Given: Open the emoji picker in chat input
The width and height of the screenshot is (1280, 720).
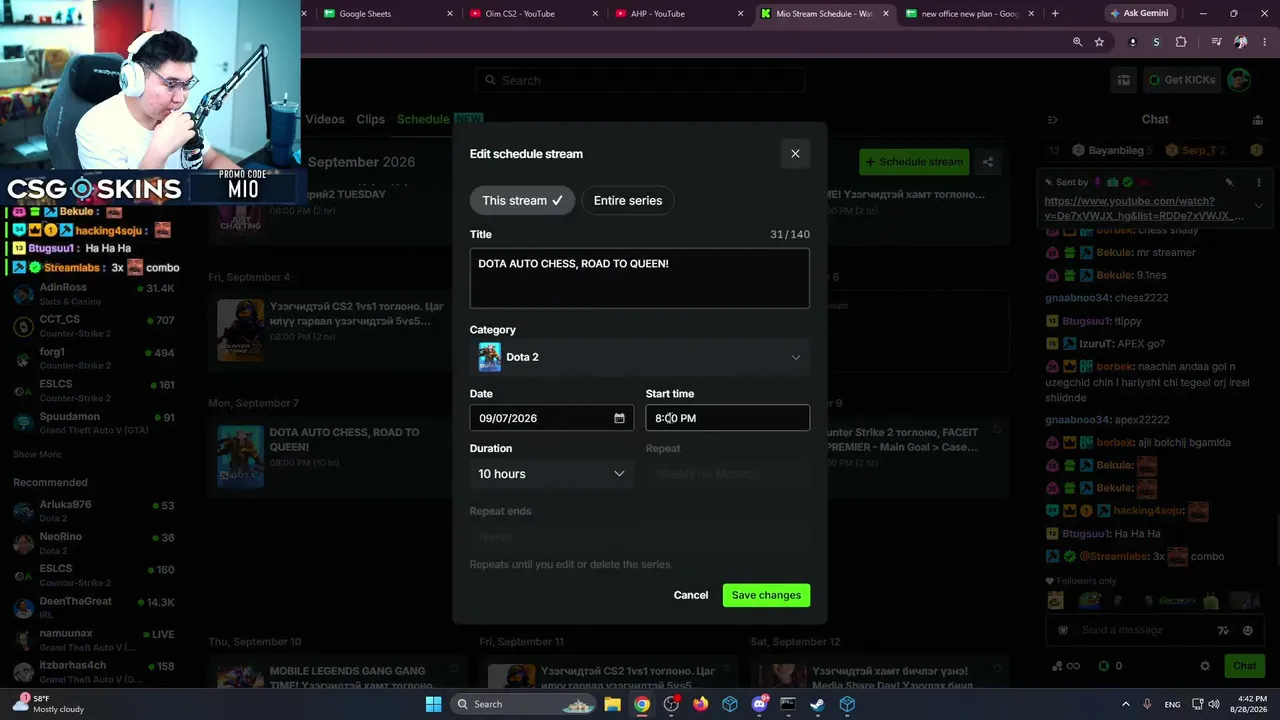Looking at the screenshot, I should (x=1247, y=631).
